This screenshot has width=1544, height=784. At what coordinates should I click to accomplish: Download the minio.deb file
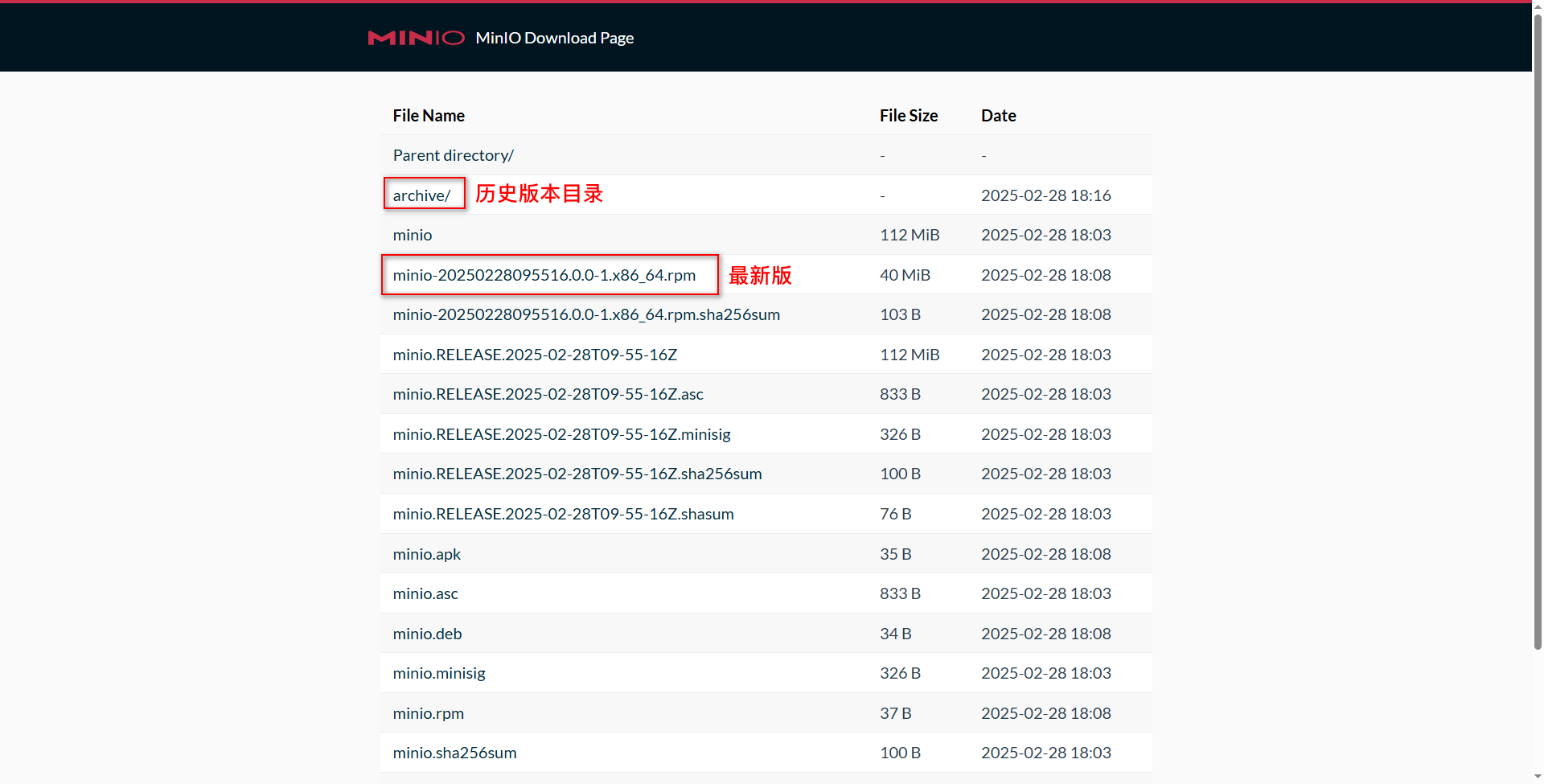coord(427,634)
